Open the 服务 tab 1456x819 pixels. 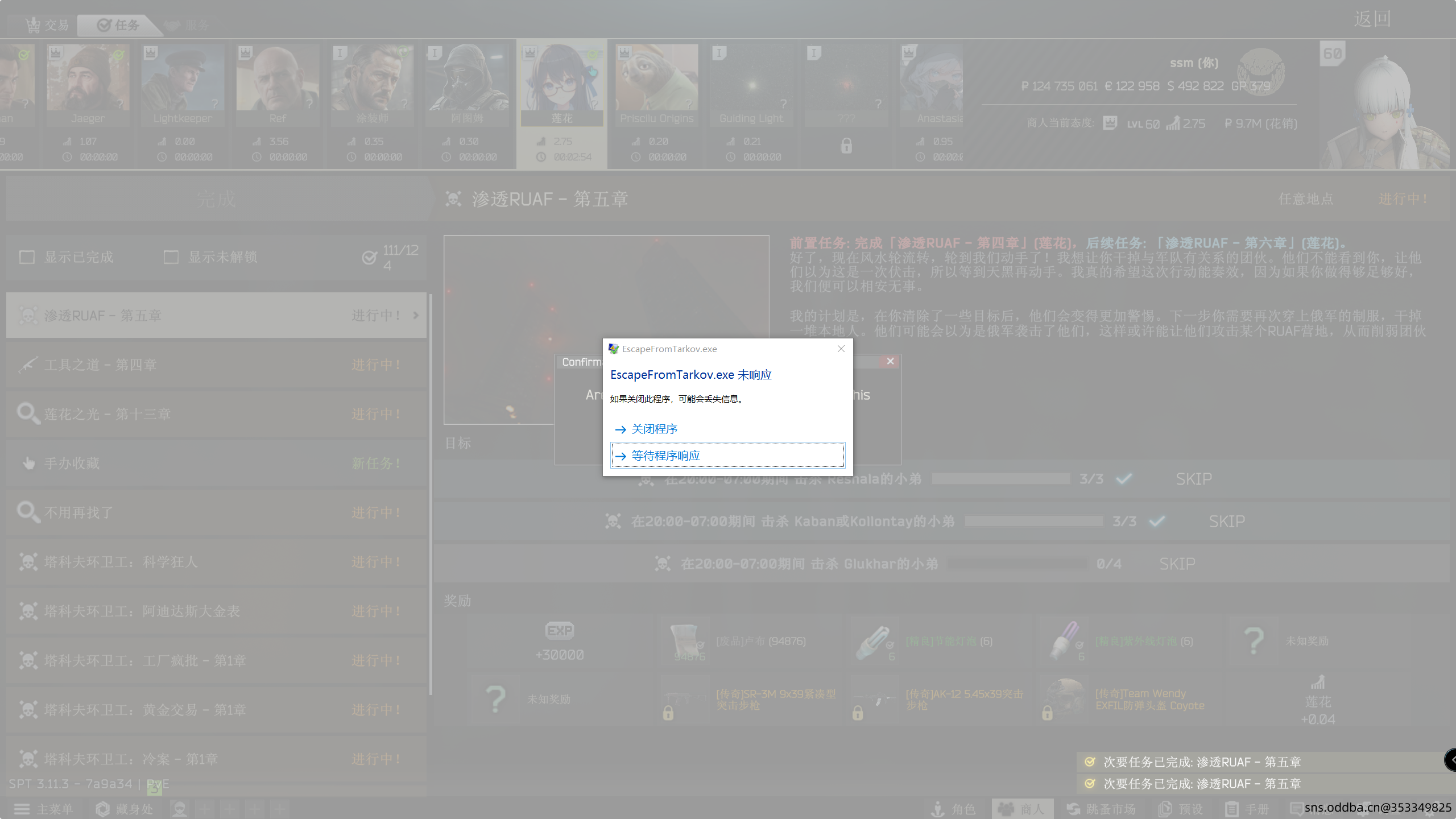coord(188,25)
